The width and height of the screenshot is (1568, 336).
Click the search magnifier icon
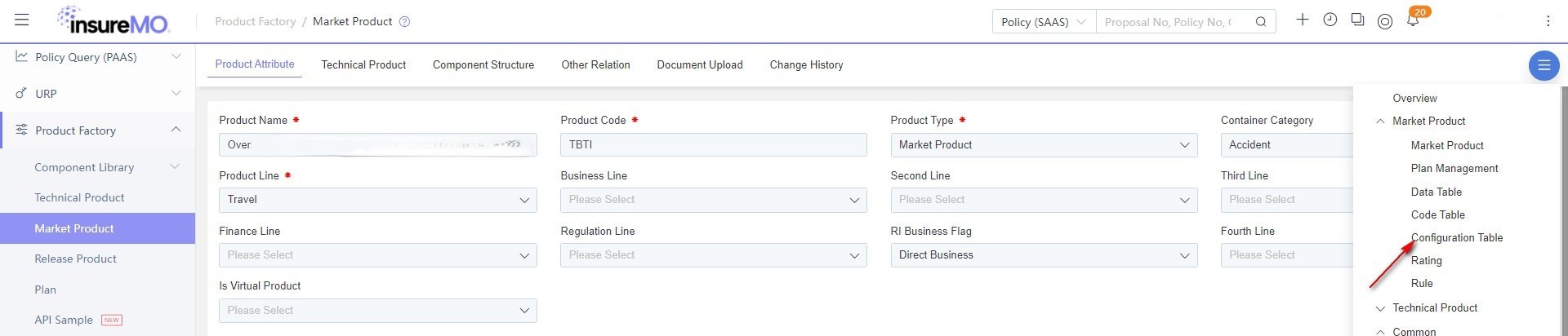point(1261,22)
